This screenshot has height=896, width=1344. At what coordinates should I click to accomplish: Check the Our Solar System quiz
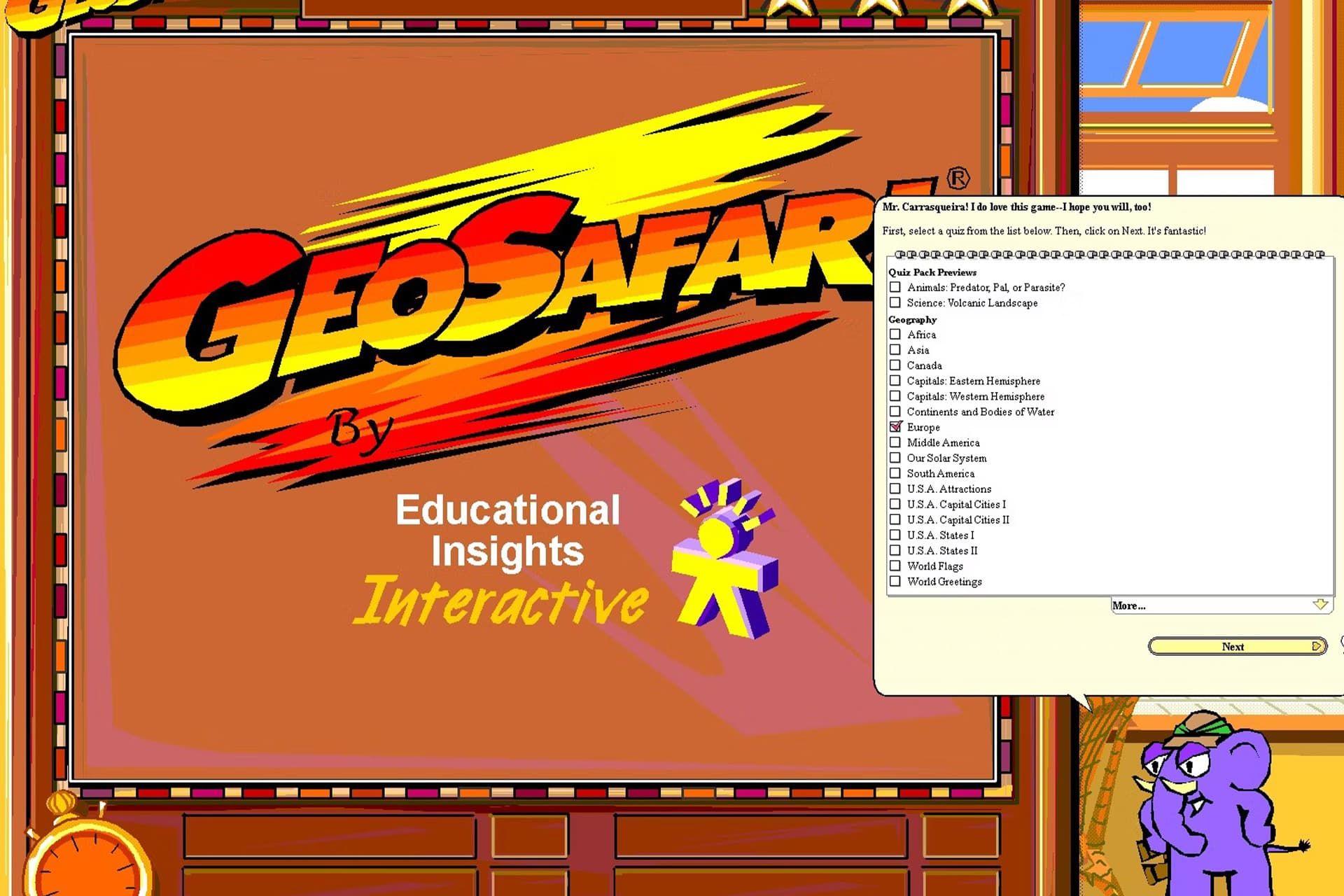pyautogui.click(x=896, y=457)
